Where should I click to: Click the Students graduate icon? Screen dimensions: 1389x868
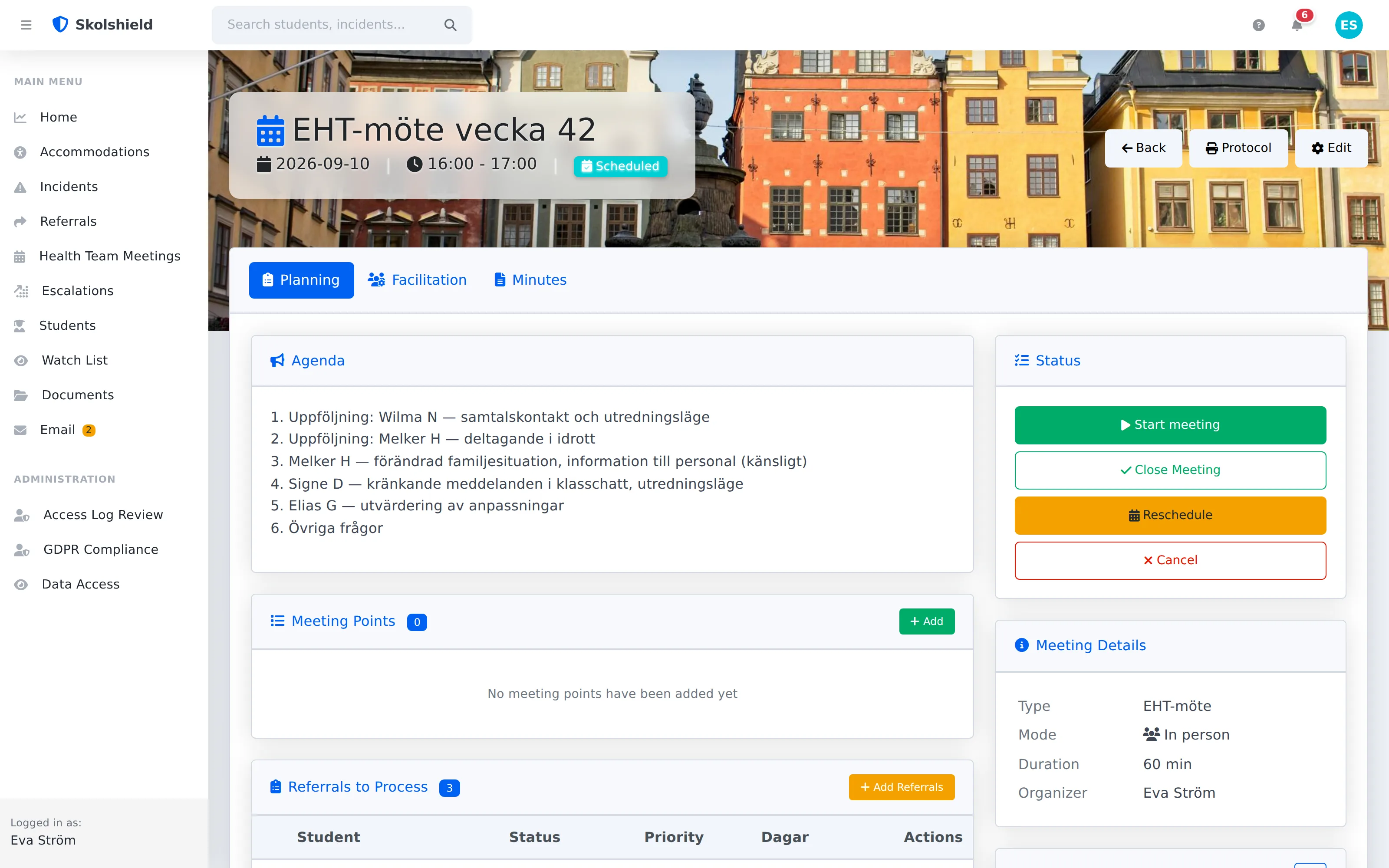(20, 326)
